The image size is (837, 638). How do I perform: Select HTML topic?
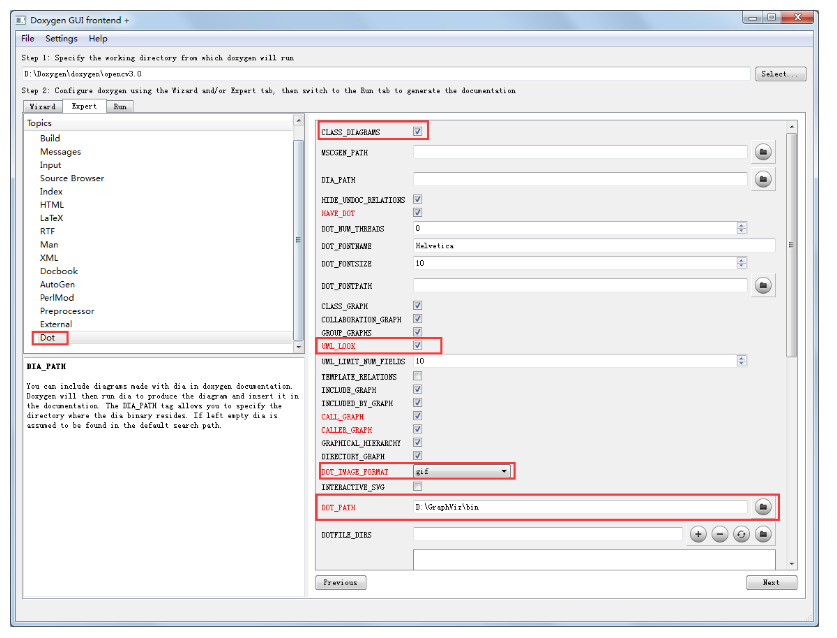[52, 205]
